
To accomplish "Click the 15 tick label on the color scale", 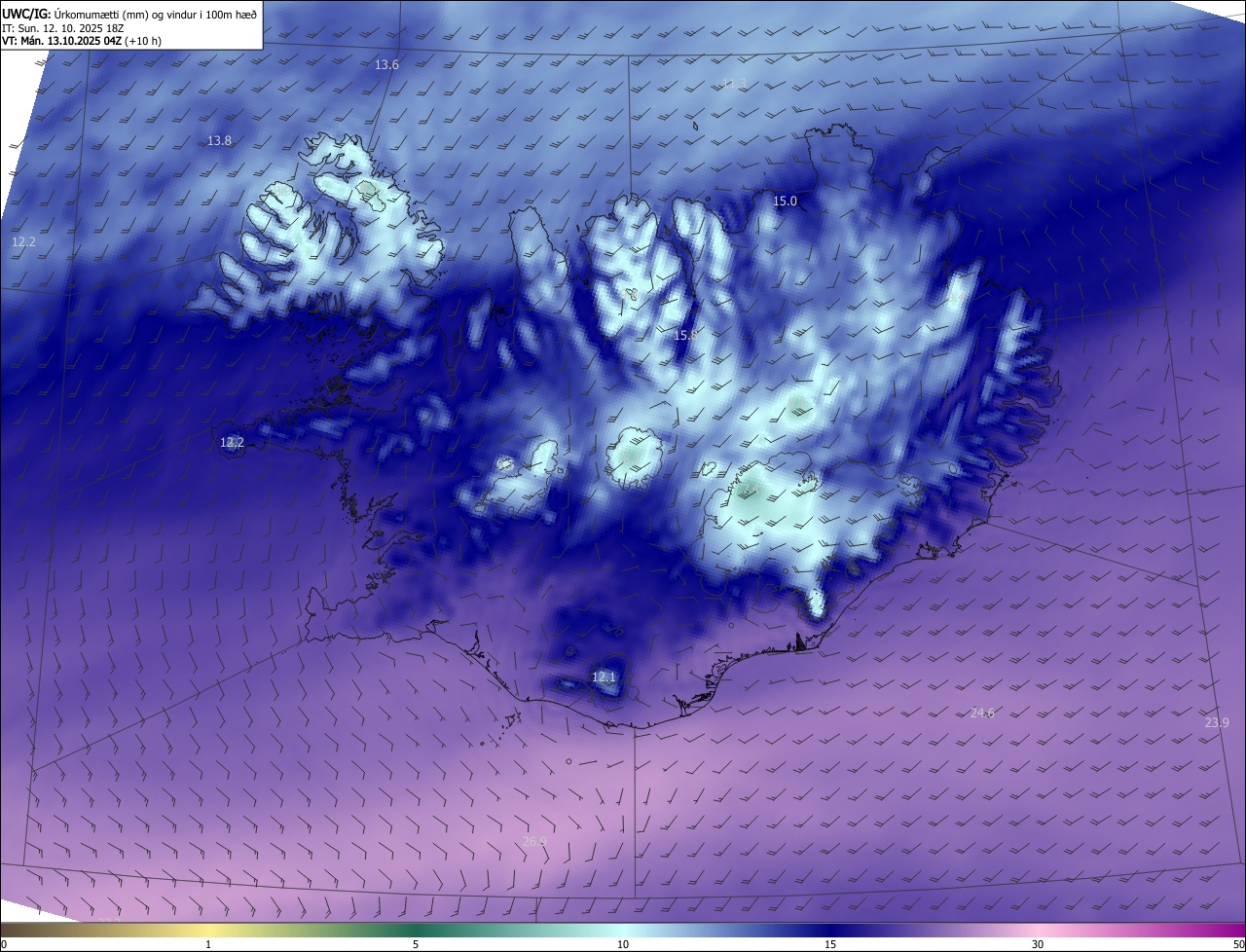I will pos(830,944).
